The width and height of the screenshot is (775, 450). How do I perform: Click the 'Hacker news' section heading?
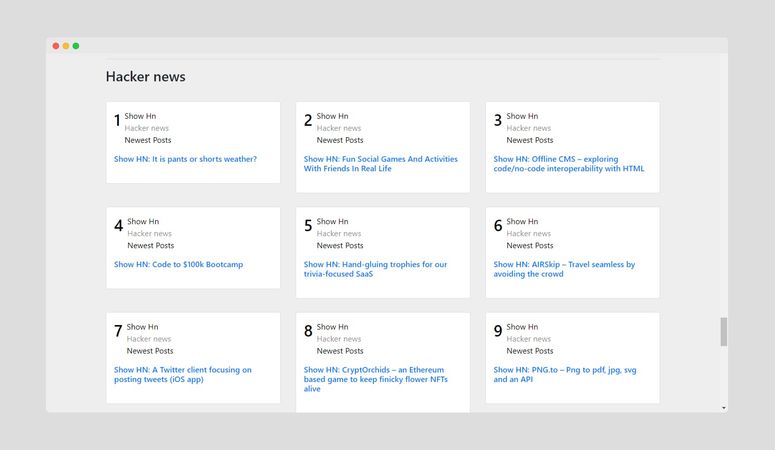pos(146,77)
